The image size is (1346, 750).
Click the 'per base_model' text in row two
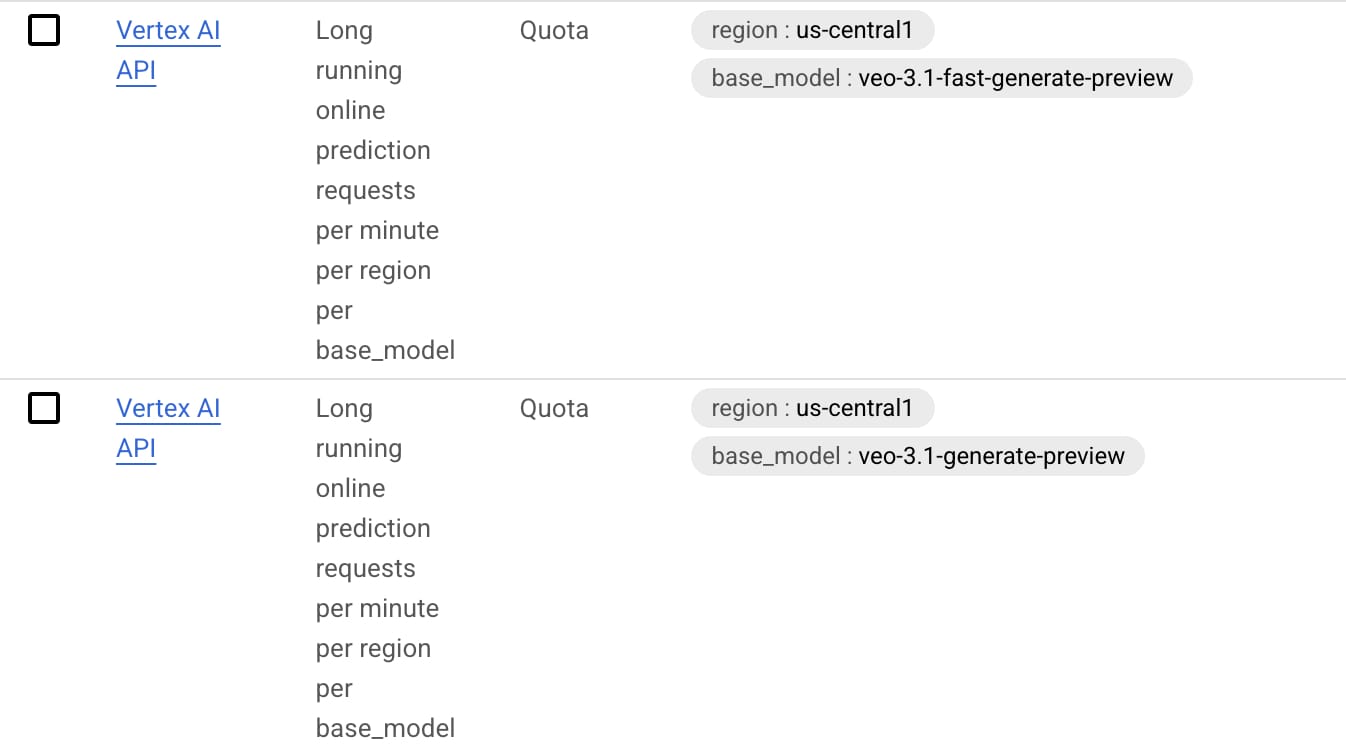385,708
